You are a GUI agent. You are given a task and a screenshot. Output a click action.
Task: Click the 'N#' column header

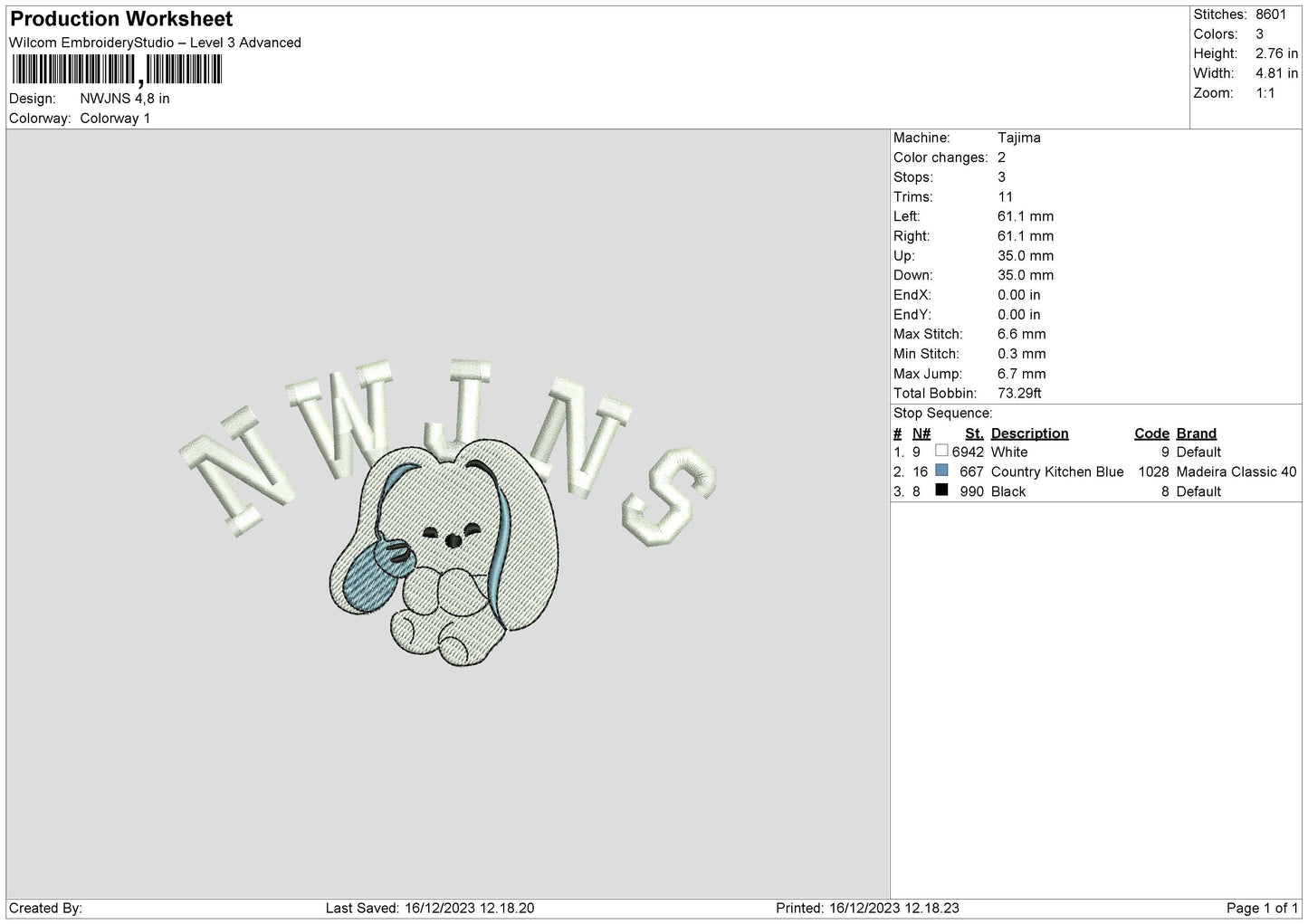pyautogui.click(x=921, y=433)
